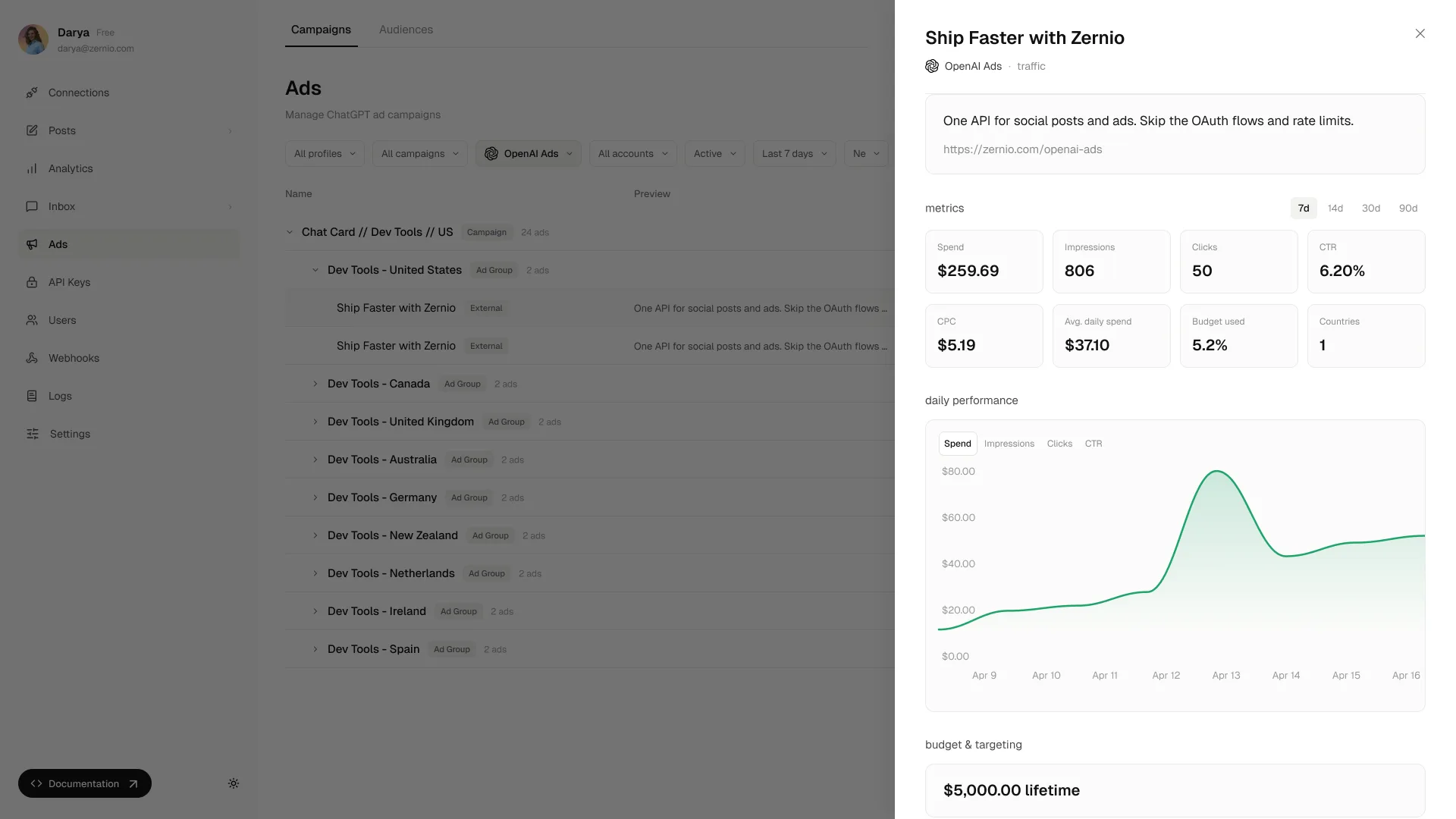The height and width of the screenshot is (819, 1456).
Task: Click the Budget used 5.2% card
Action: click(1238, 336)
